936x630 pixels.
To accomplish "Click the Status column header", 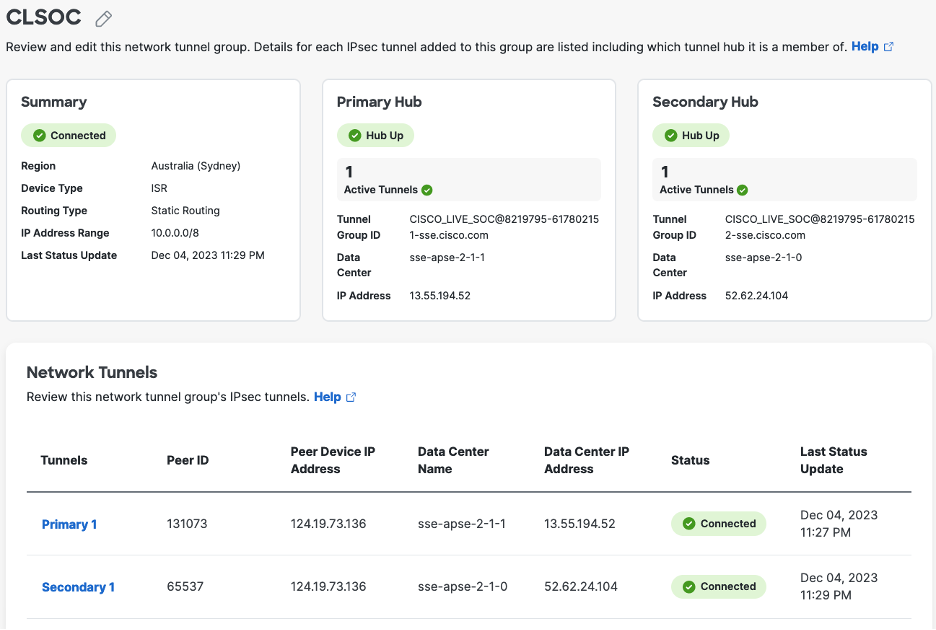I will [690, 460].
